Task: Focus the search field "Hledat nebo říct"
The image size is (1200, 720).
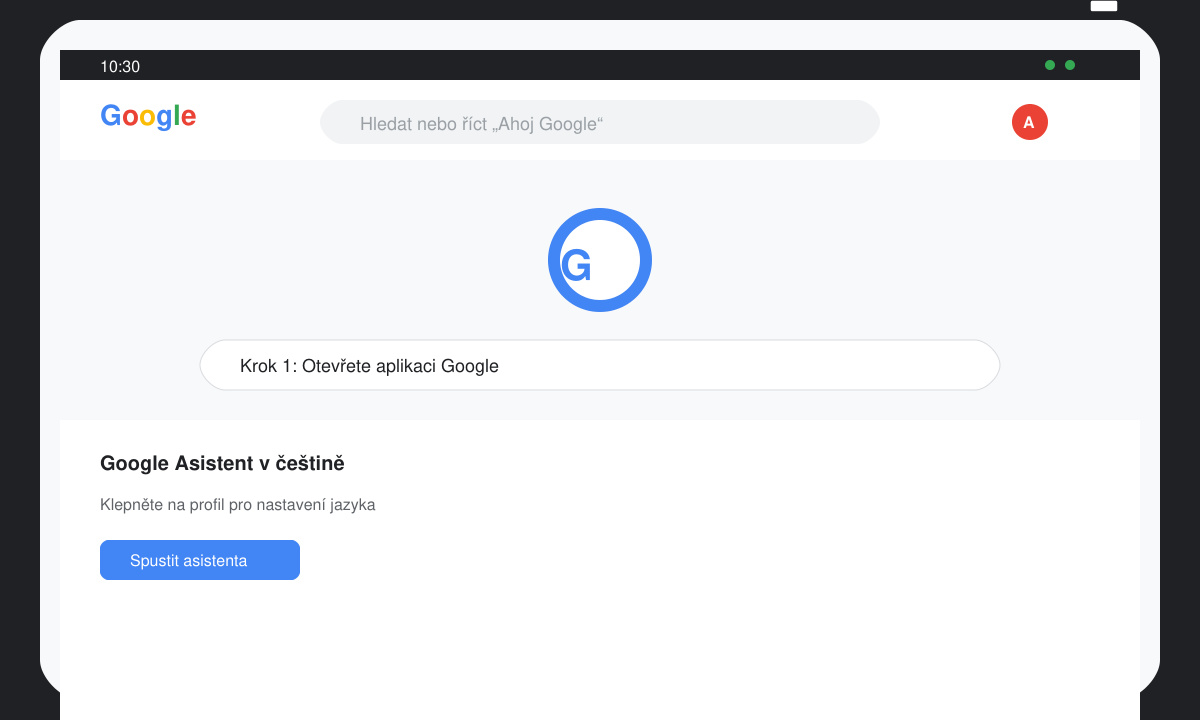Action: click(x=600, y=122)
